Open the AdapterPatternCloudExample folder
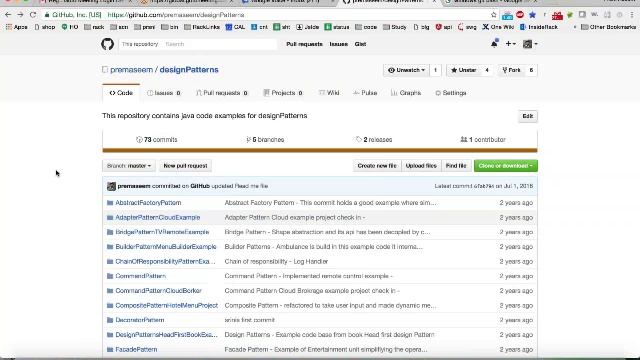 [x=158, y=218]
